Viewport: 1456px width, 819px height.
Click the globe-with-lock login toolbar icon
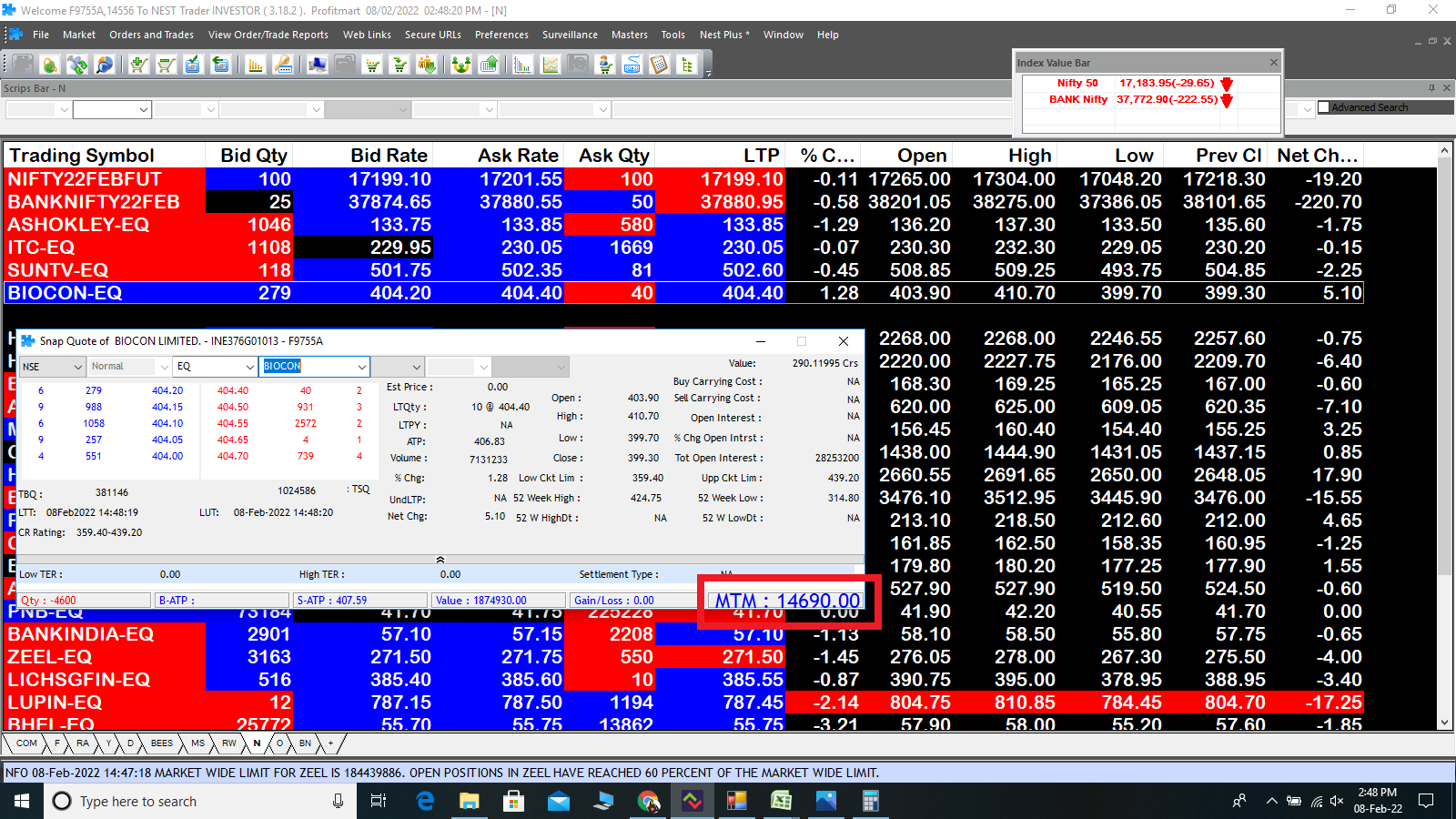click(x=49, y=65)
